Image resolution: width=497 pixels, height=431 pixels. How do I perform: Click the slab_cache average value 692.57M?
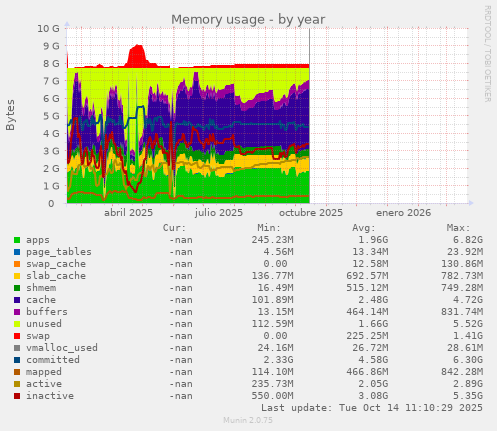[x=367, y=276]
